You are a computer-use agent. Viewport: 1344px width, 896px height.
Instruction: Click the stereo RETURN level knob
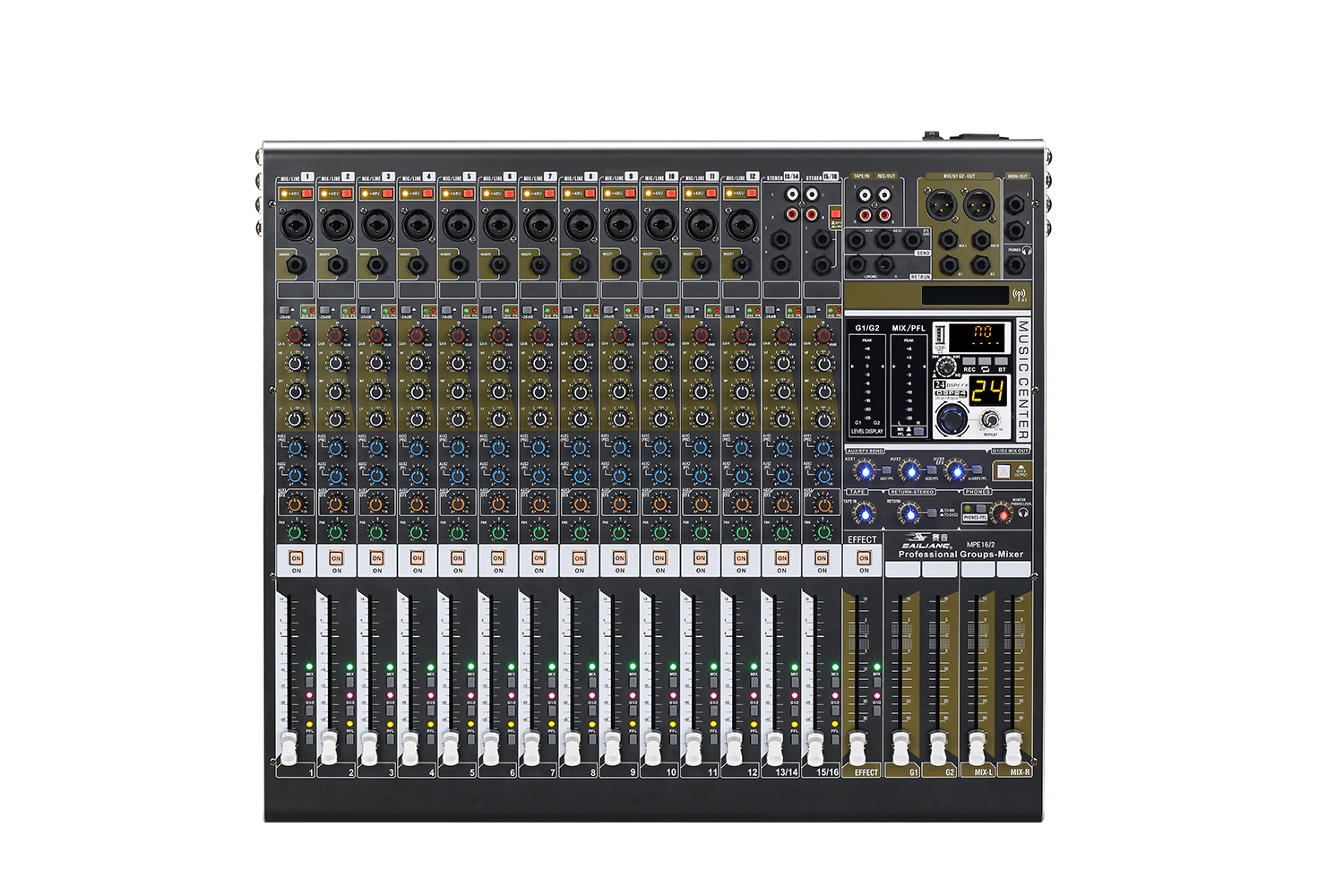coord(911,514)
